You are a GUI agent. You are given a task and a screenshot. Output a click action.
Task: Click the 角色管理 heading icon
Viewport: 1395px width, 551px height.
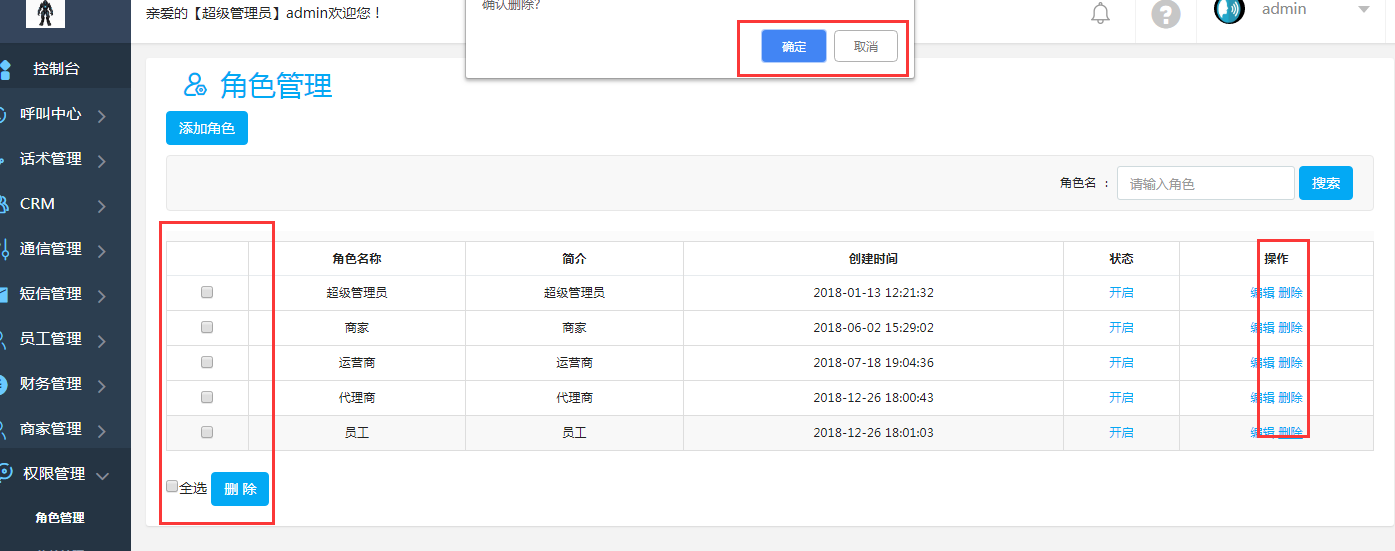[x=195, y=86]
